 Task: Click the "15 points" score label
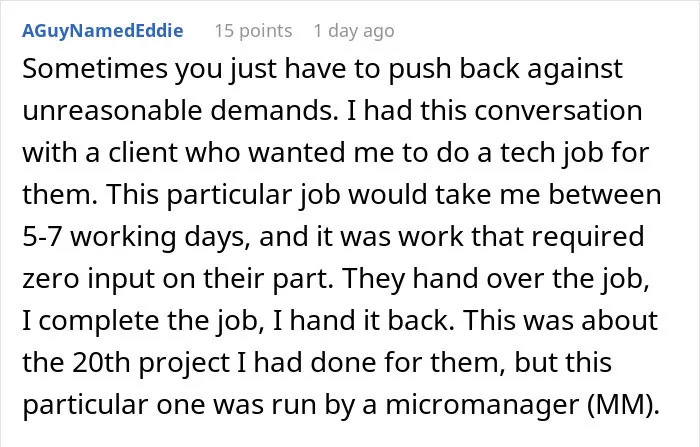(x=253, y=31)
